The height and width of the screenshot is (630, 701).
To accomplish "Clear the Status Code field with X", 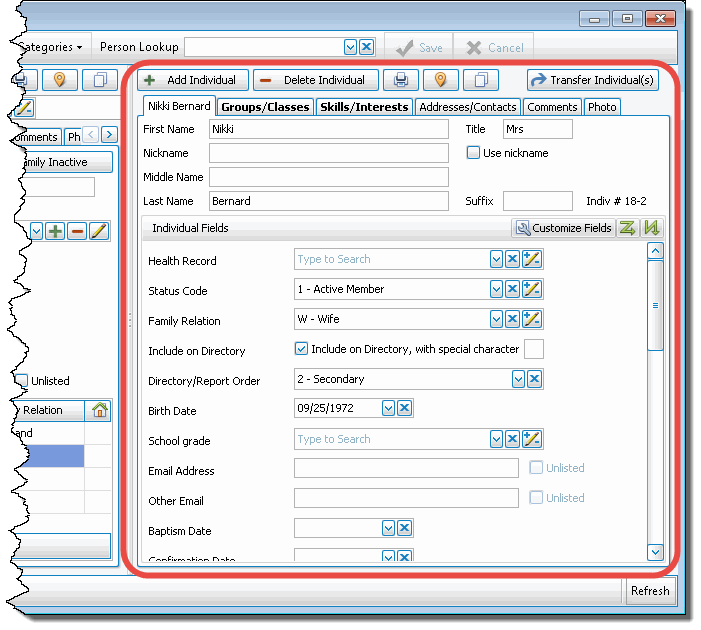I will (x=513, y=289).
